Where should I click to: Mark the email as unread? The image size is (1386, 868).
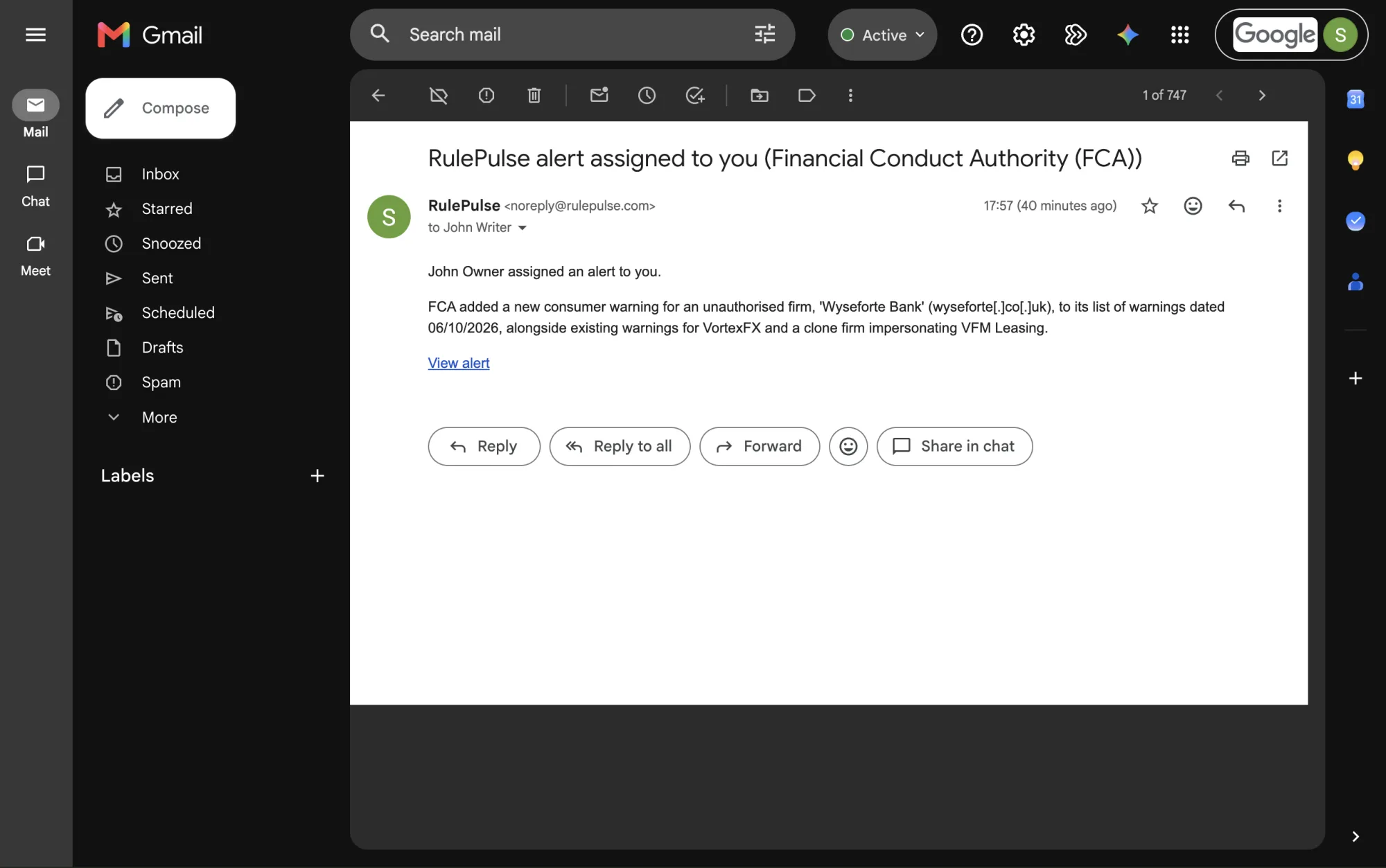(599, 96)
